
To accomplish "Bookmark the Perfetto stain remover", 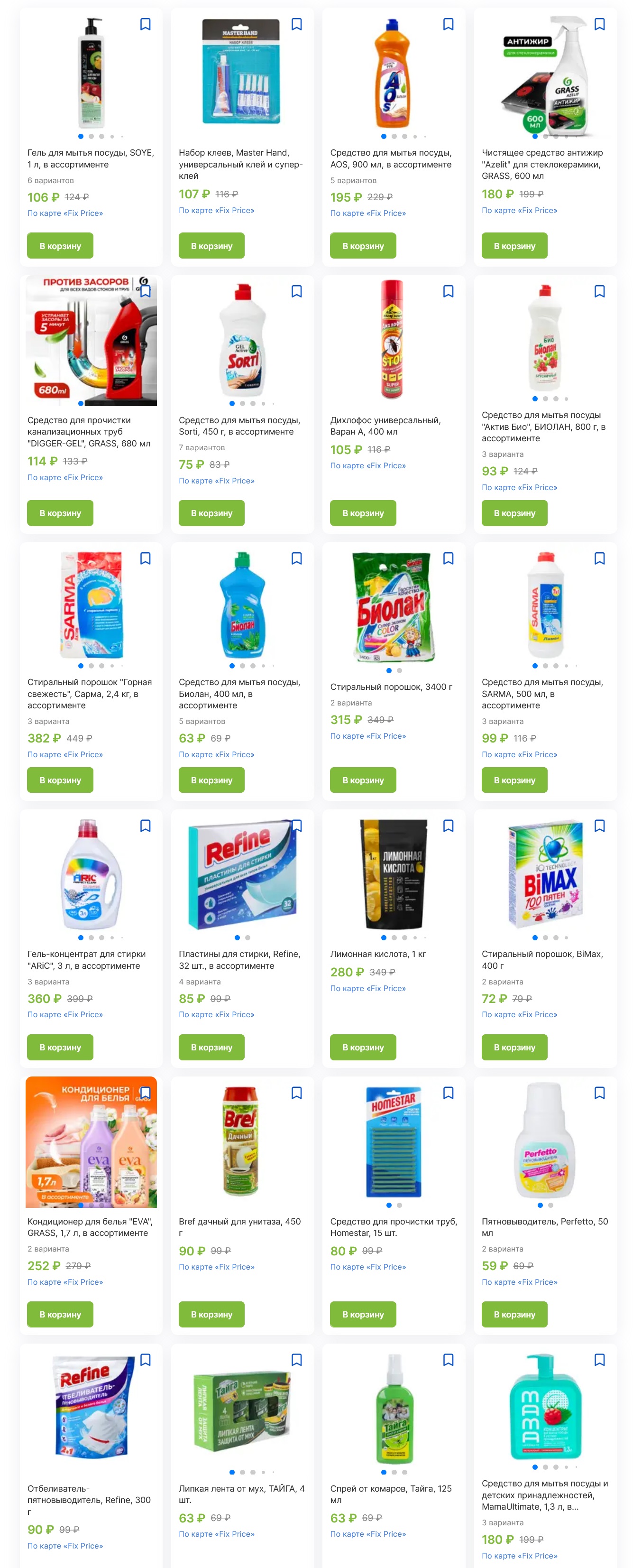I will (599, 1093).
